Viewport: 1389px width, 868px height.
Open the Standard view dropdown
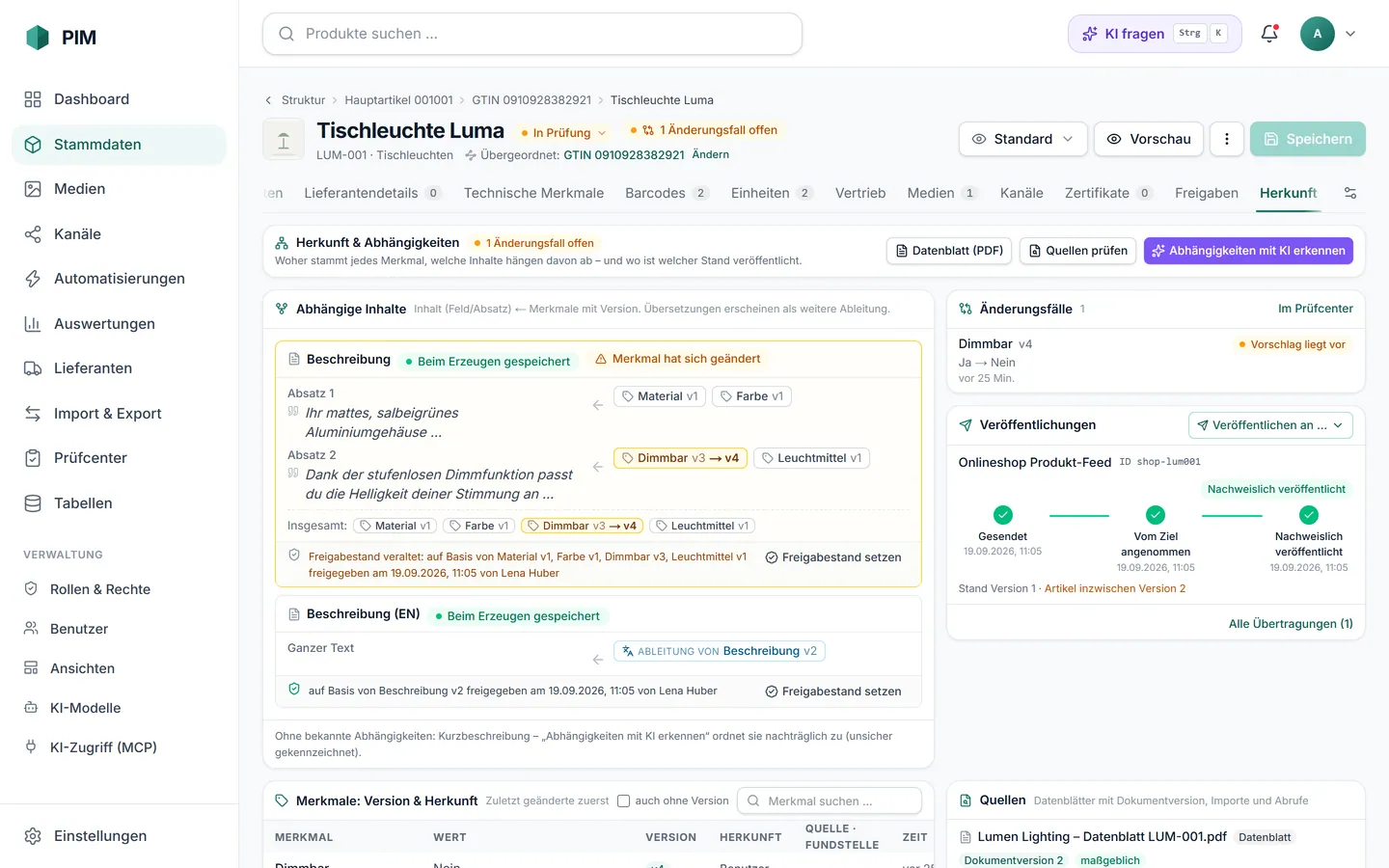coord(1023,139)
